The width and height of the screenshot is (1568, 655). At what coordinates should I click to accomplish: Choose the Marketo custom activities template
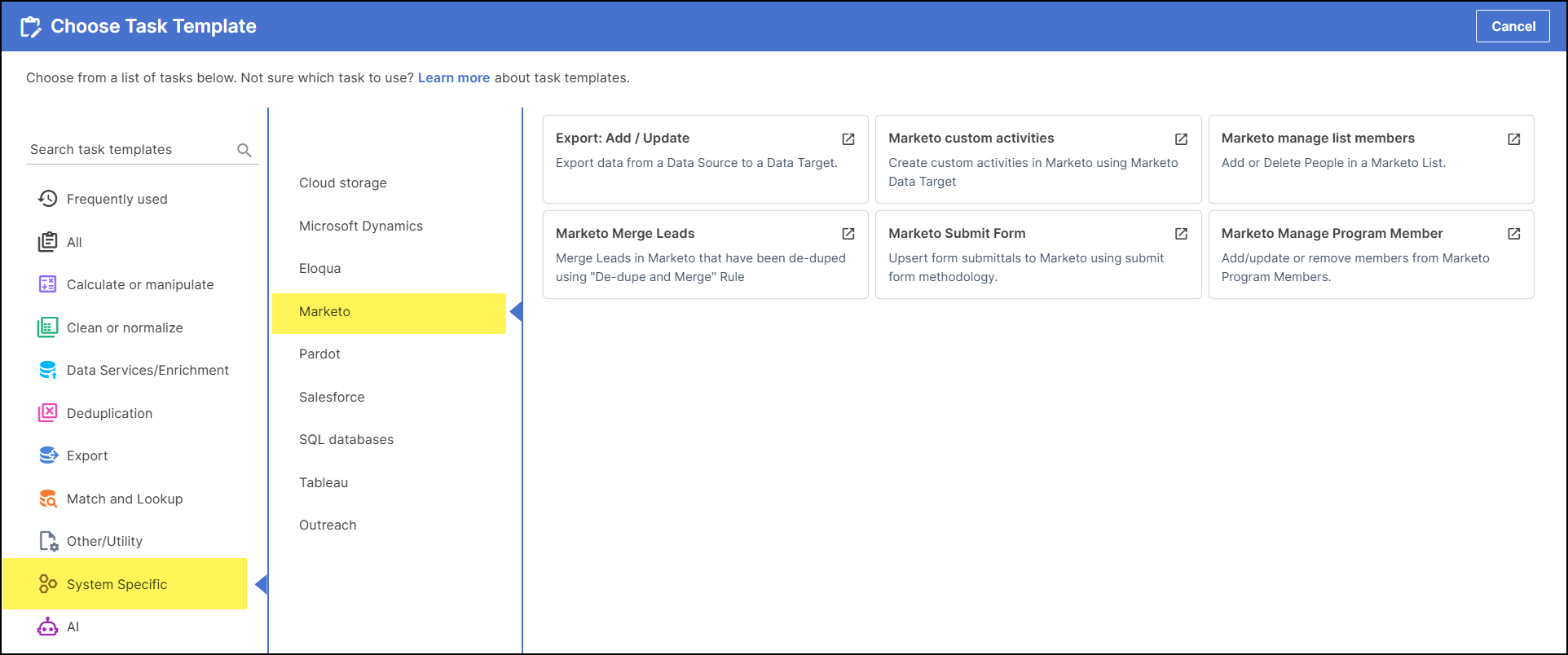tap(1038, 159)
